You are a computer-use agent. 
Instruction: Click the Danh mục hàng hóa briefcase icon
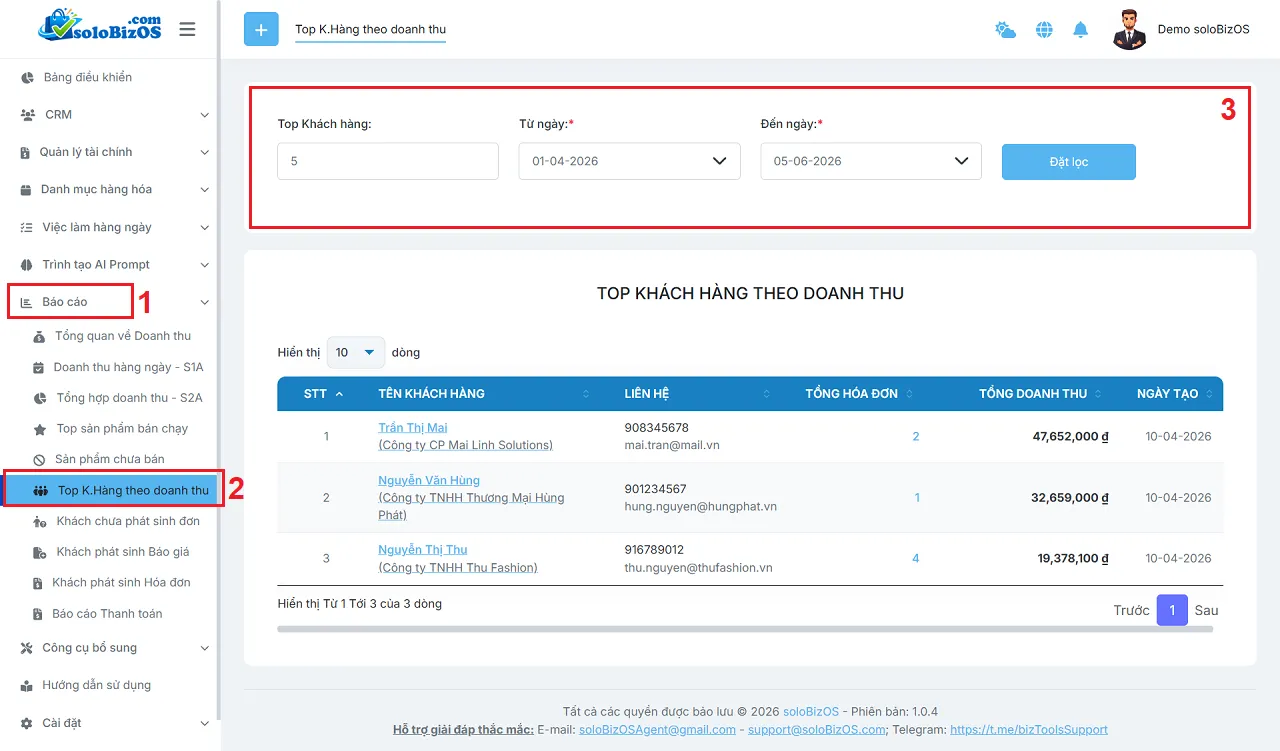[27, 190]
